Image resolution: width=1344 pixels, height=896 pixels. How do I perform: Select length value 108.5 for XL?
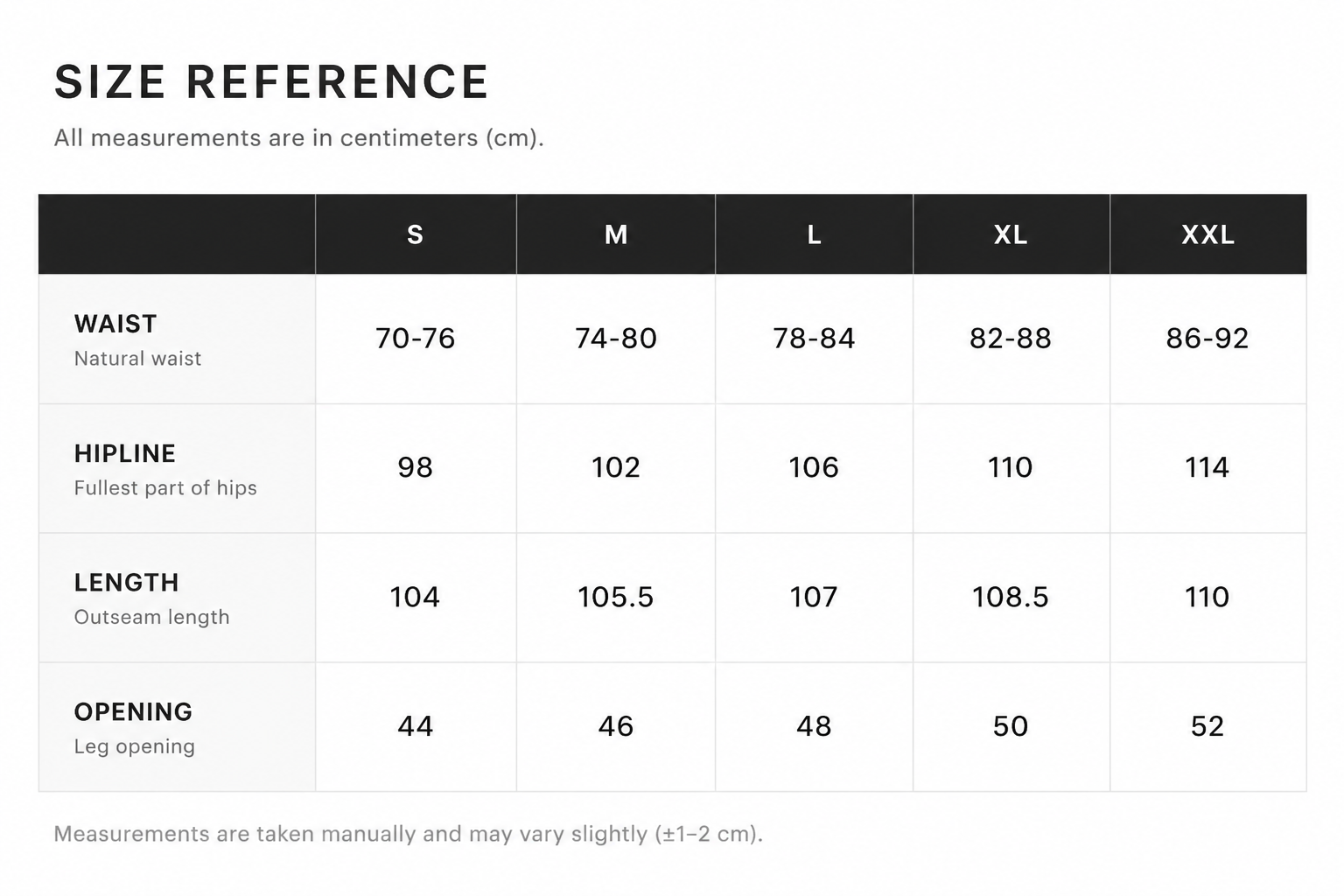[x=1011, y=597]
